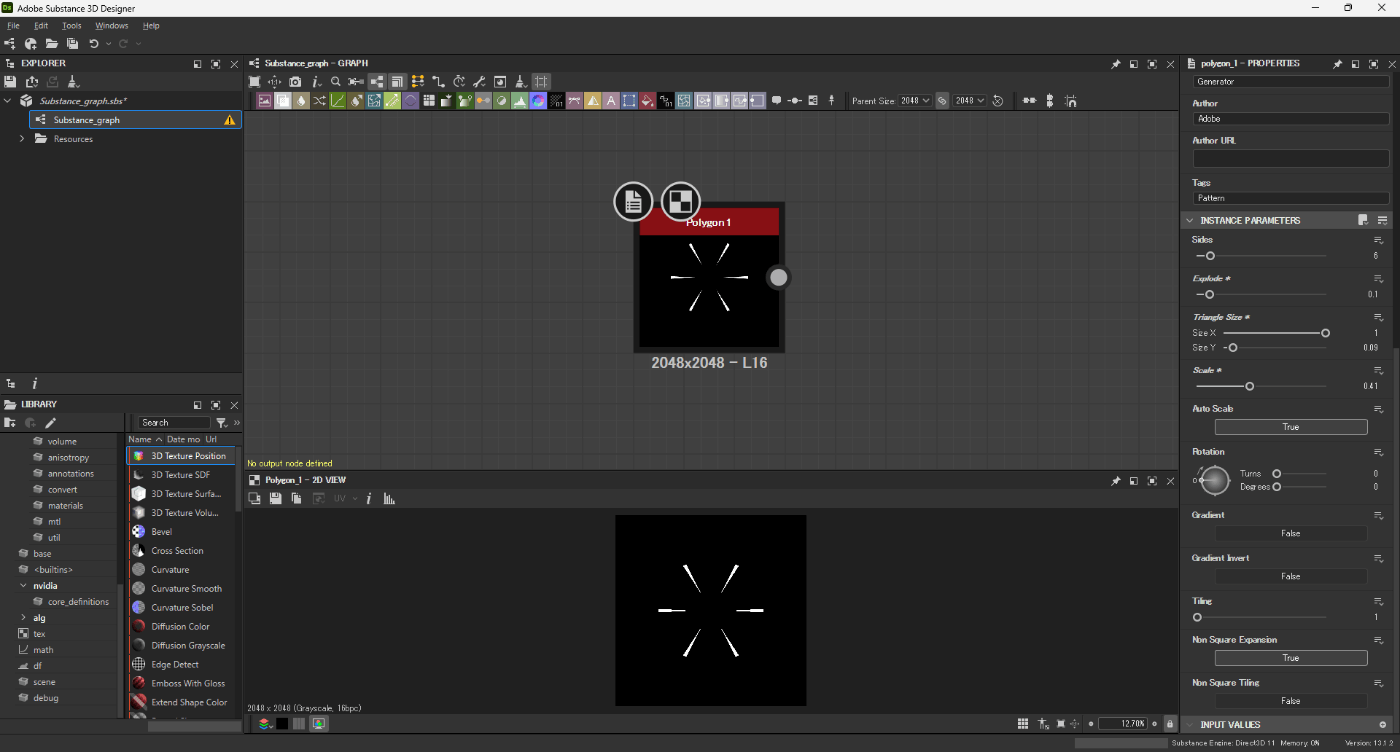Open the Parent Size height dropdown

pos(969,100)
